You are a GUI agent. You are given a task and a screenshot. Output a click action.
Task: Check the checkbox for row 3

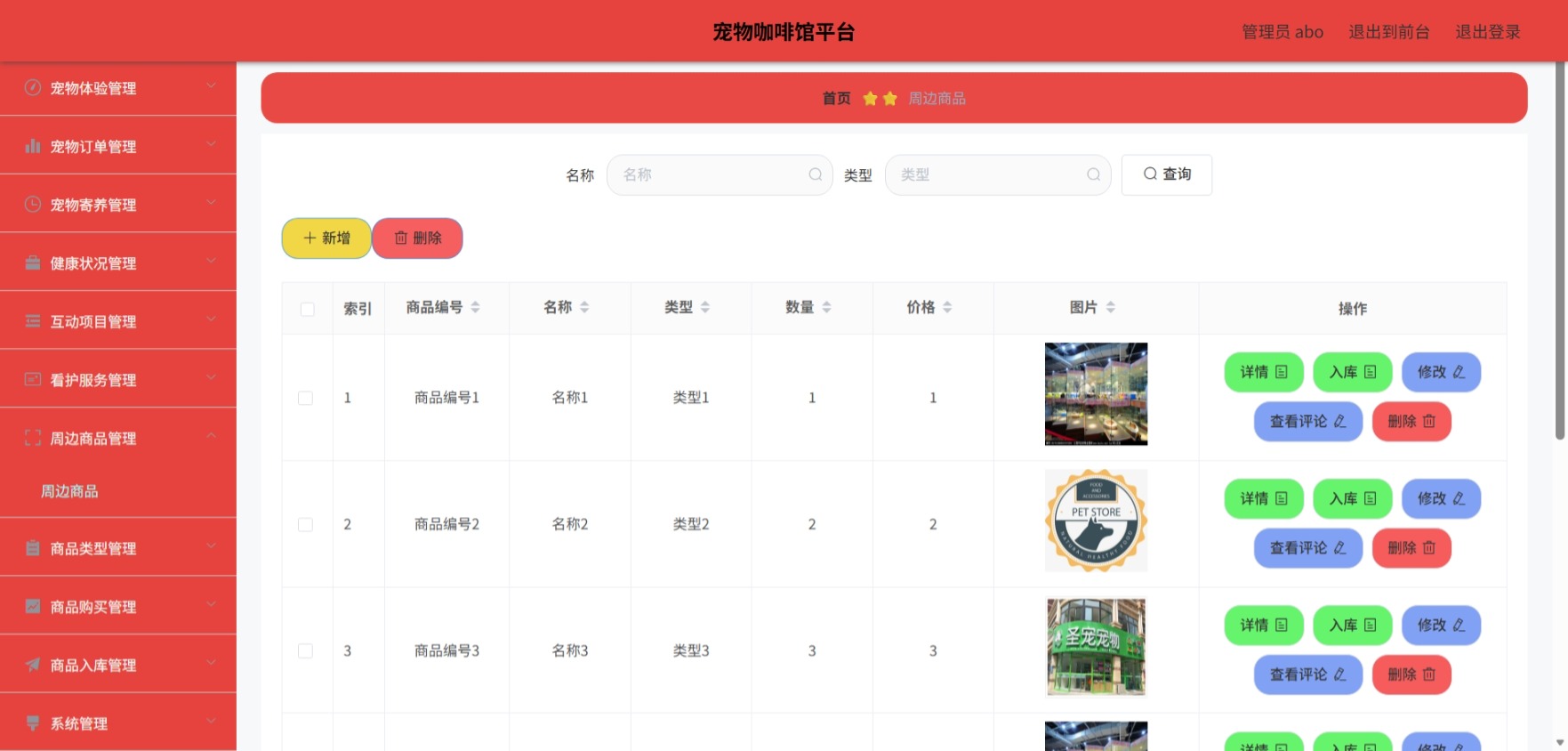point(305,650)
